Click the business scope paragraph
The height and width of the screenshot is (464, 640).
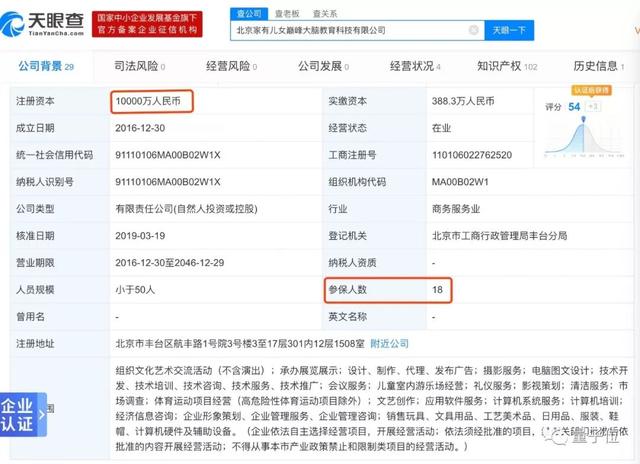(x=371, y=408)
